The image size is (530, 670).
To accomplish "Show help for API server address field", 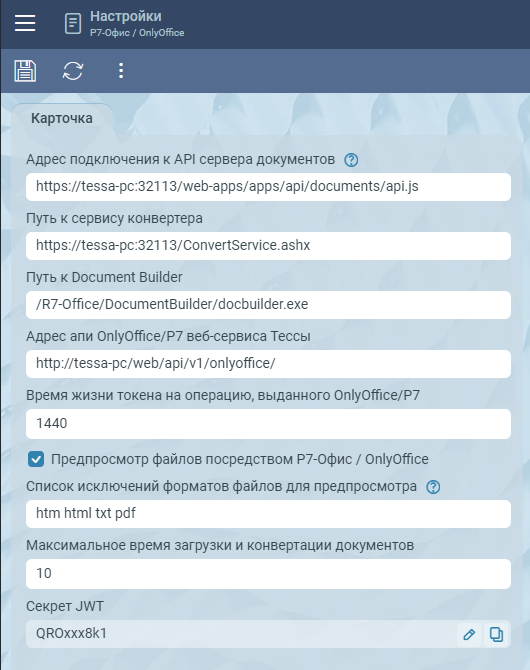I will point(351,160).
